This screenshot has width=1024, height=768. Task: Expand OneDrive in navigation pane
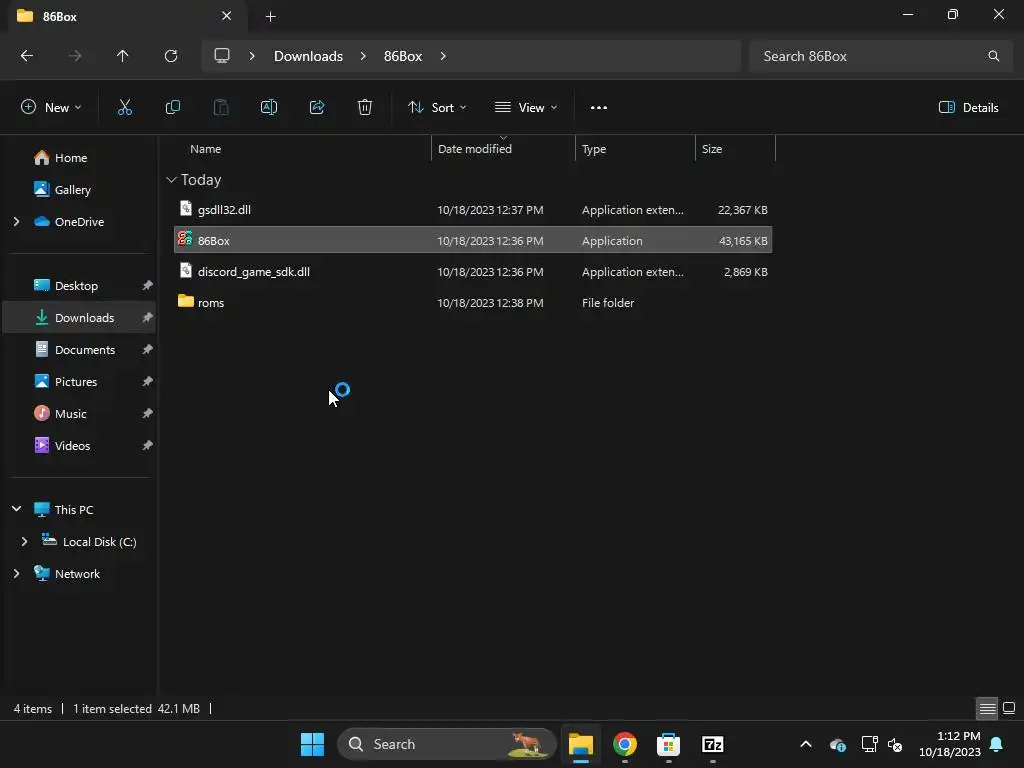(x=16, y=222)
